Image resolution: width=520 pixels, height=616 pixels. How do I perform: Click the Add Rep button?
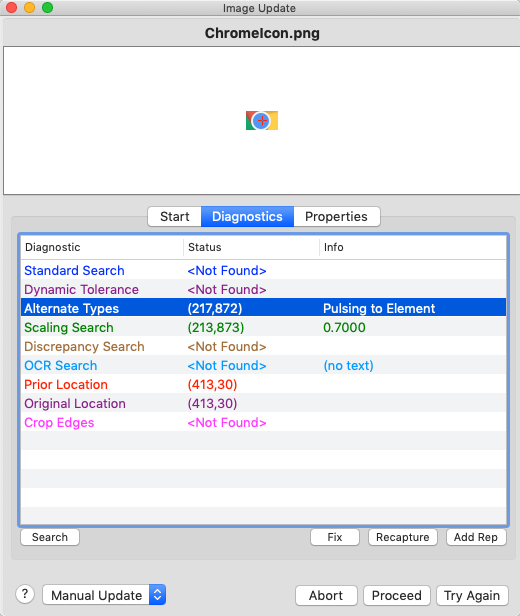tap(476, 537)
